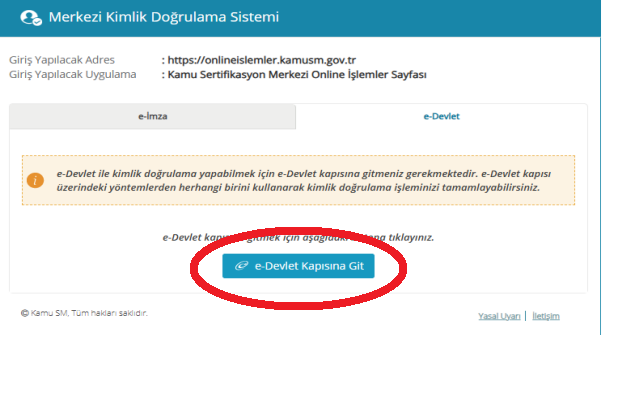The image size is (625, 415).
Task: Open the Yasal Uyarı link
Action: point(499,316)
